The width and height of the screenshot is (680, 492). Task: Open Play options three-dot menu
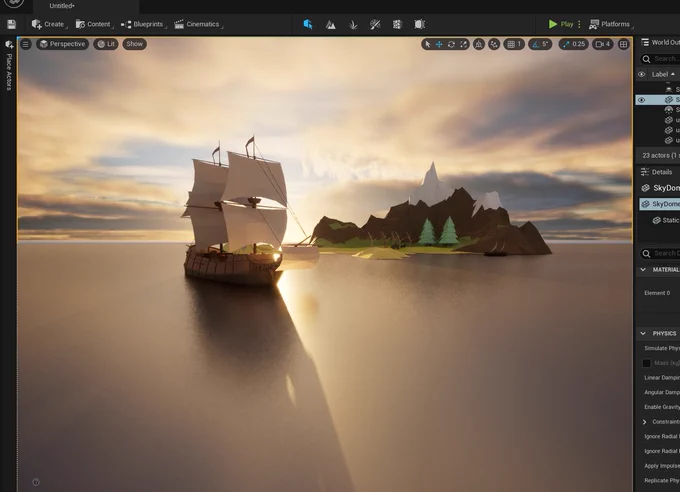(x=579, y=24)
